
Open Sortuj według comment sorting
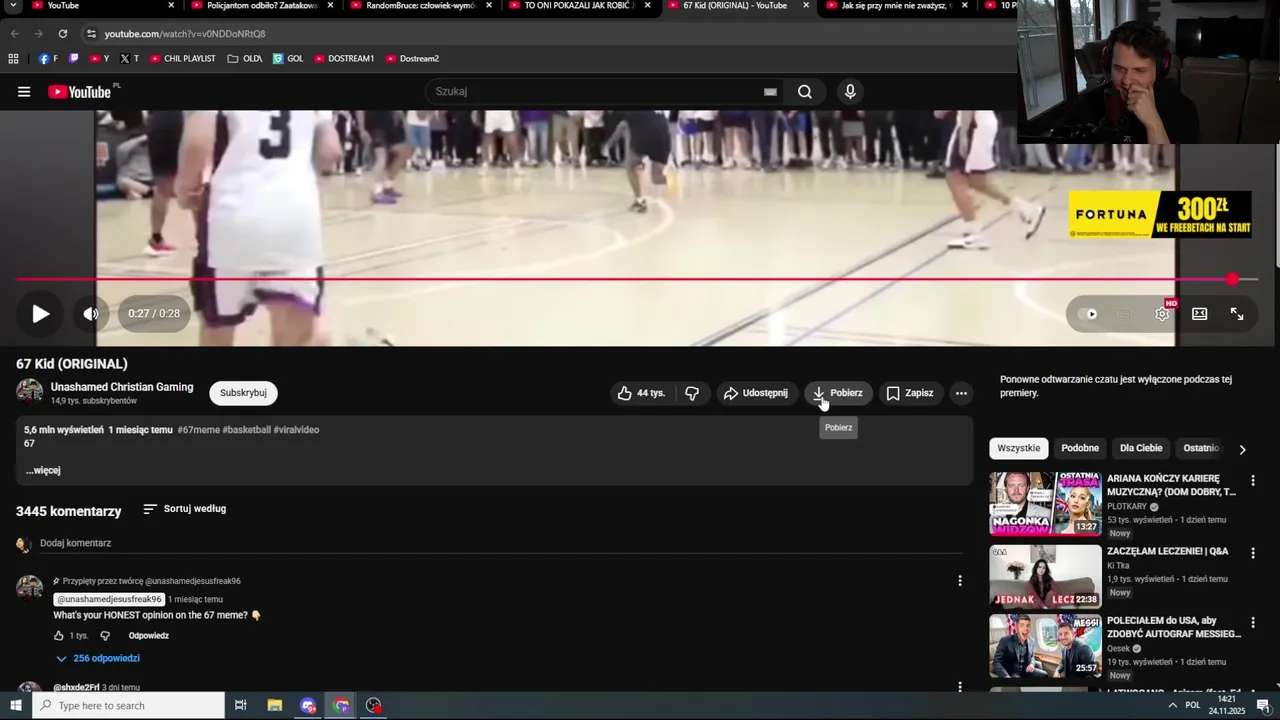pyautogui.click(x=184, y=509)
